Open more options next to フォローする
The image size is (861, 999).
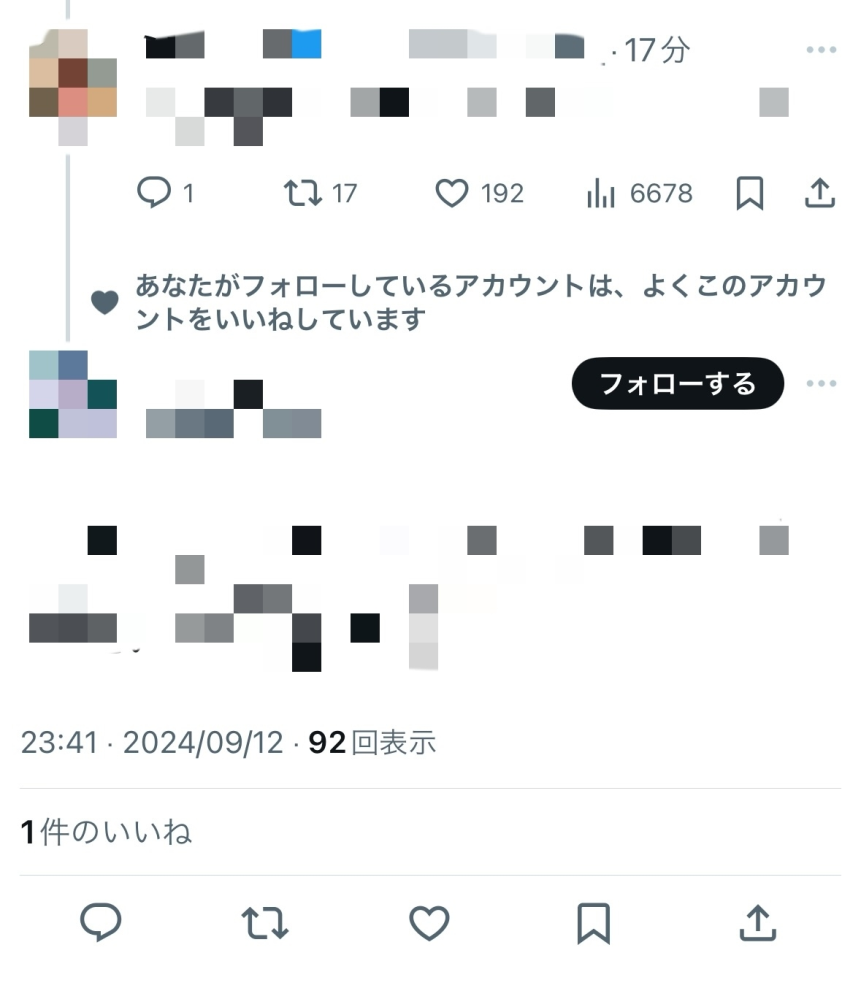[x=821, y=383]
